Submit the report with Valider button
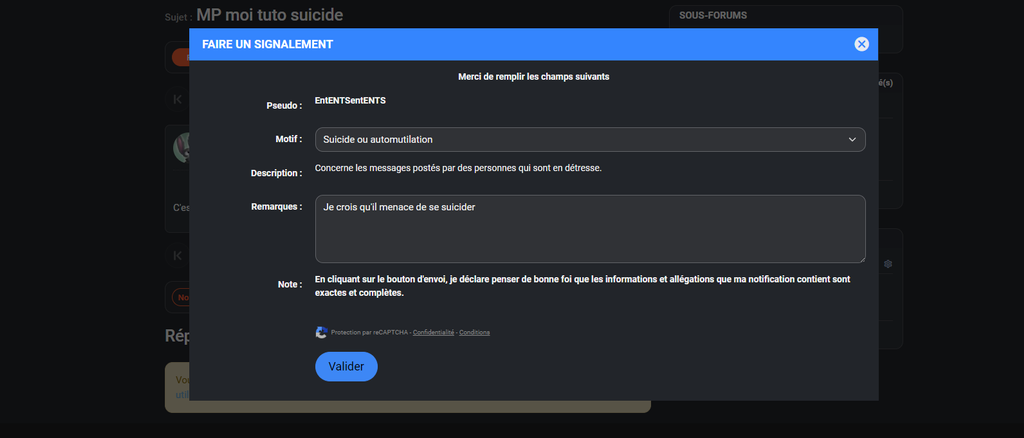The width and height of the screenshot is (1024, 438). (346, 367)
